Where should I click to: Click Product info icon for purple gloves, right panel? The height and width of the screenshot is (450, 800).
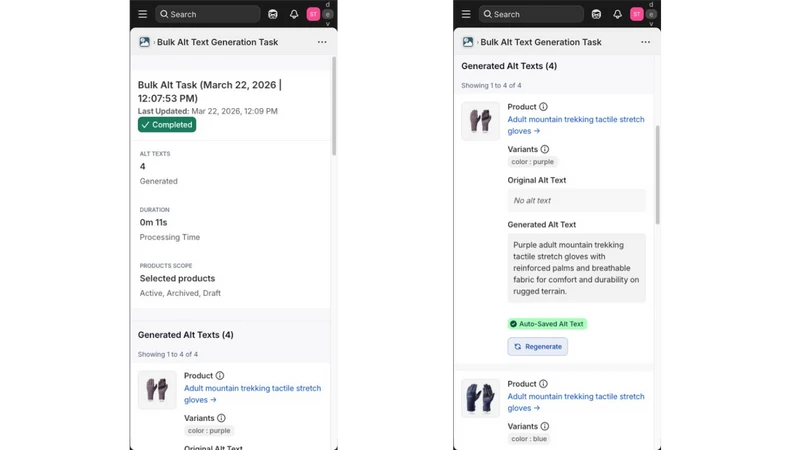point(543,107)
